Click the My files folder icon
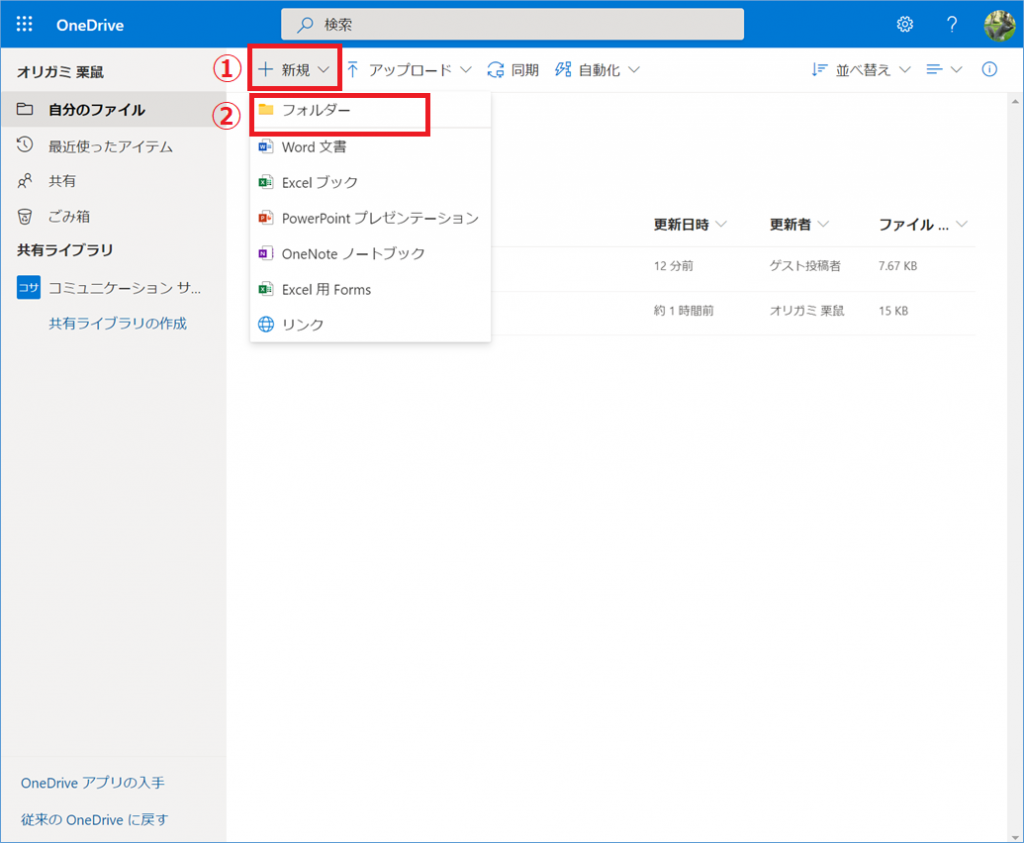Image resolution: width=1024 pixels, height=843 pixels. [x=25, y=109]
